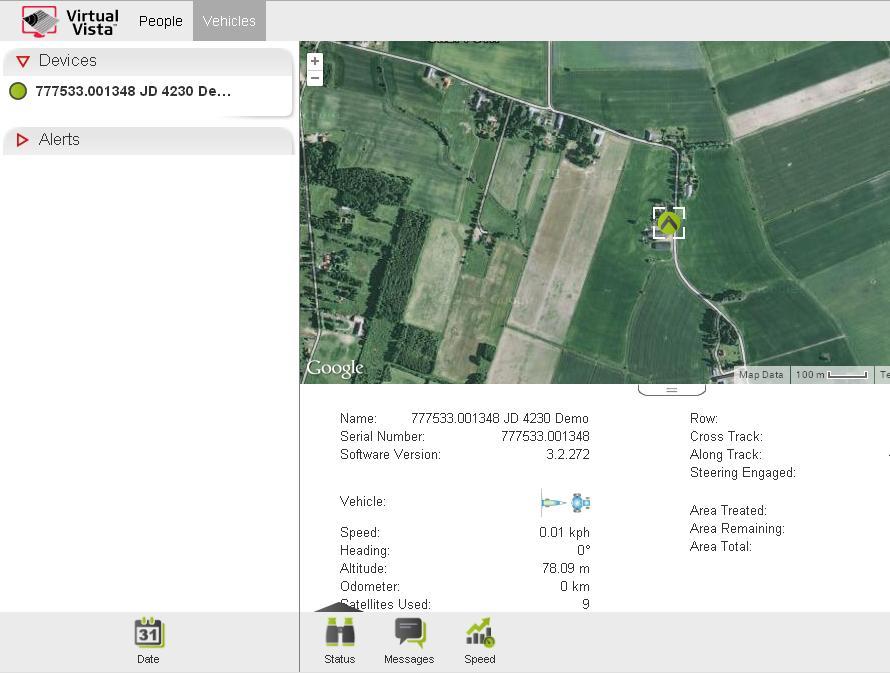890x673 pixels.
Task: Switch to the Vehicles tab
Action: coord(229,21)
